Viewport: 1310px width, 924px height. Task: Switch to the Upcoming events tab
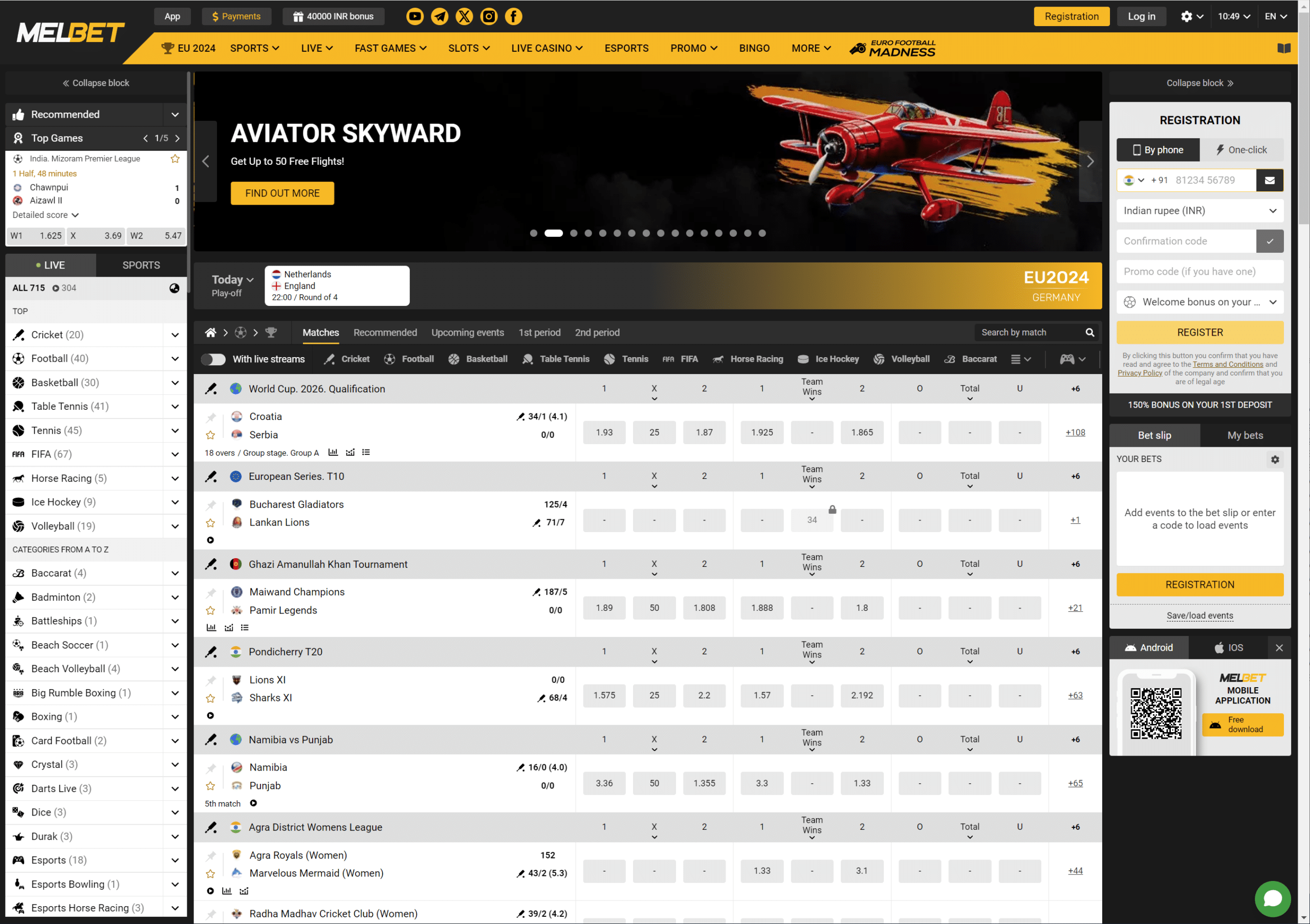pyautogui.click(x=467, y=333)
